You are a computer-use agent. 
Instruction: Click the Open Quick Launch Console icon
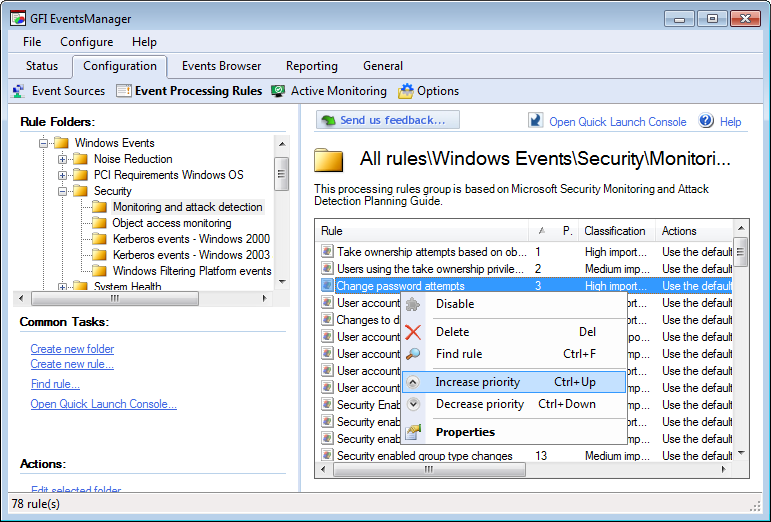coord(535,120)
